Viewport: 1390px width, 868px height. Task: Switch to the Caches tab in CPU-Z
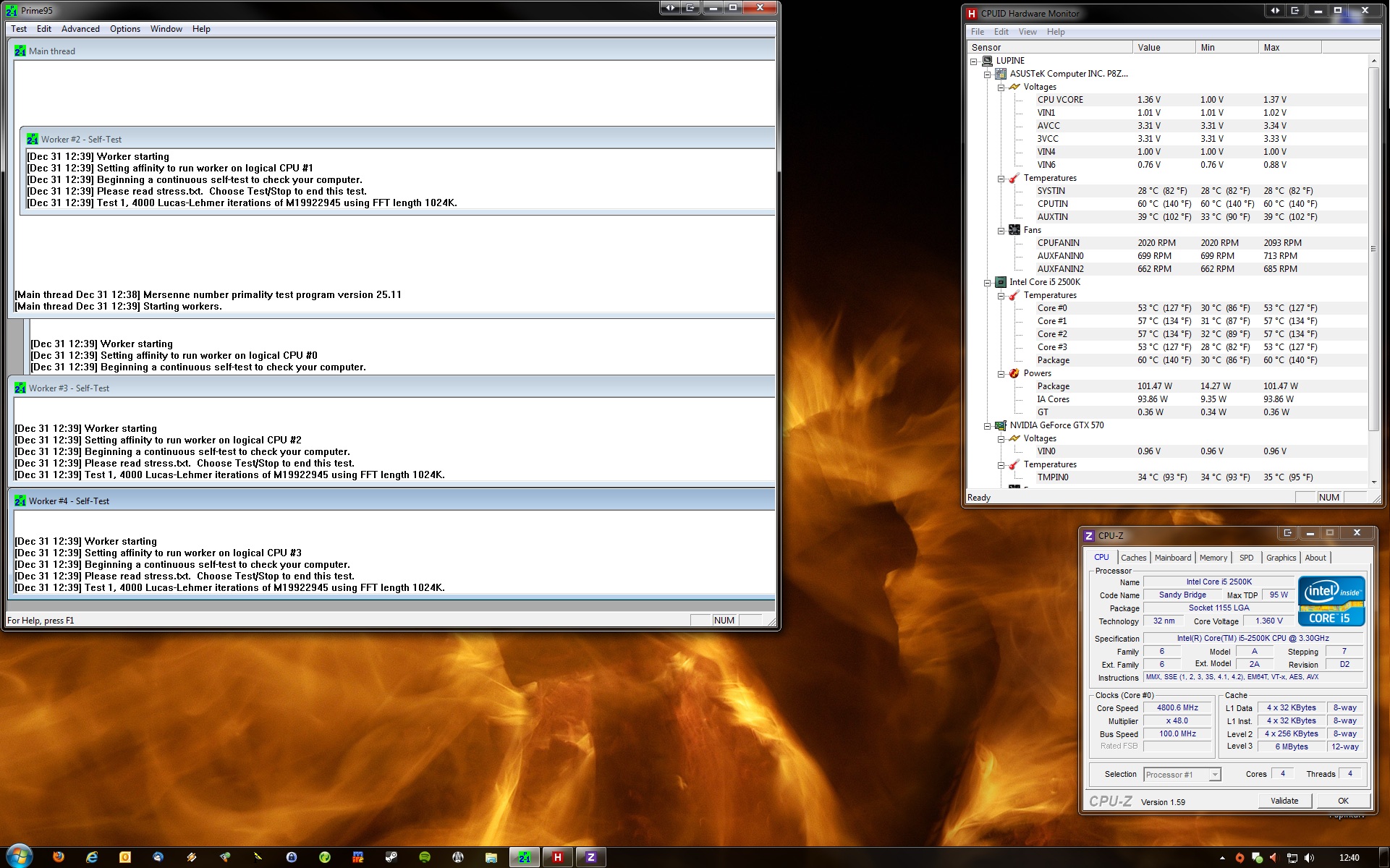pyautogui.click(x=1133, y=558)
